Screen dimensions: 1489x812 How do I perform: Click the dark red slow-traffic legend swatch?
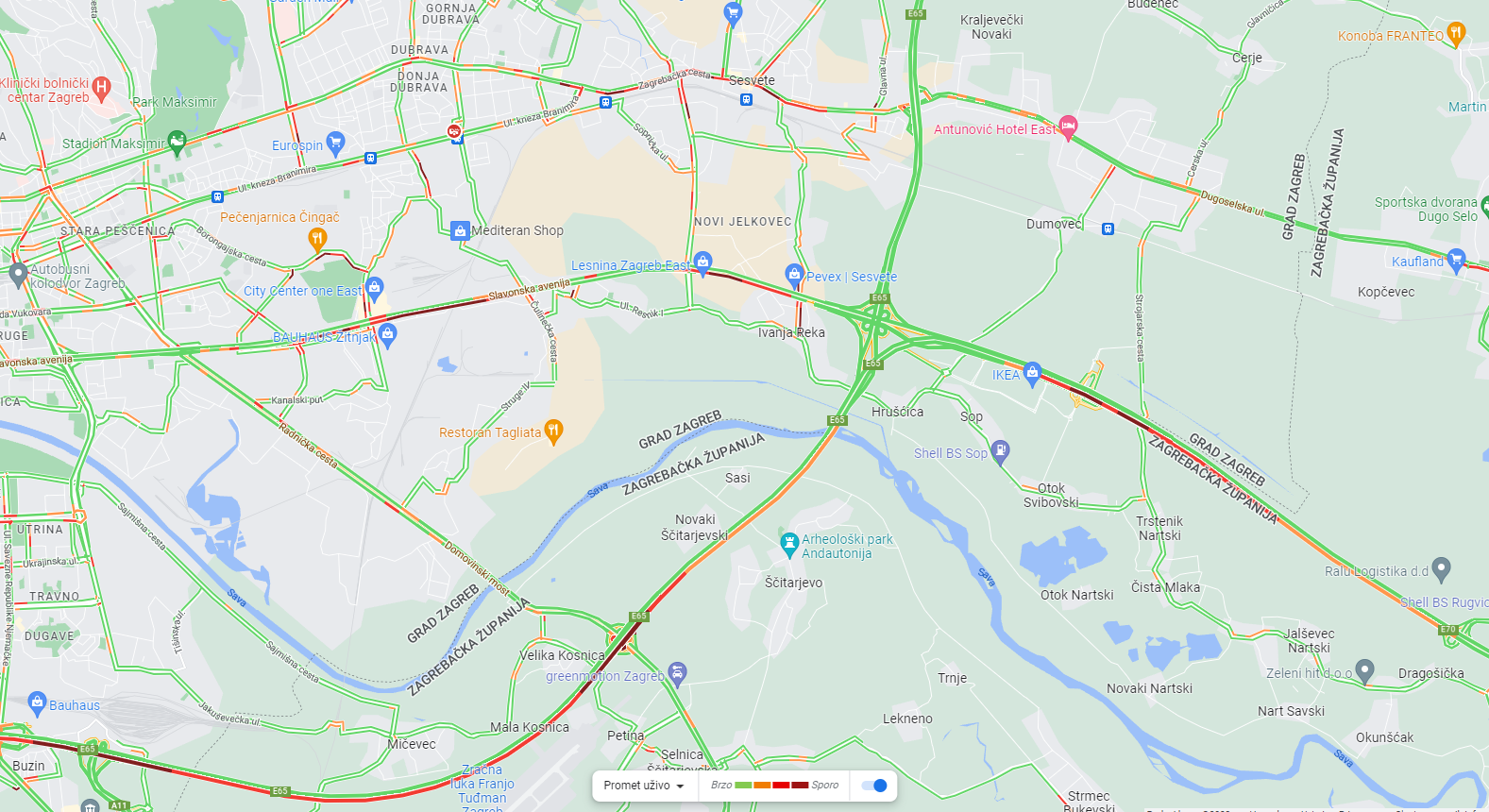click(x=800, y=786)
